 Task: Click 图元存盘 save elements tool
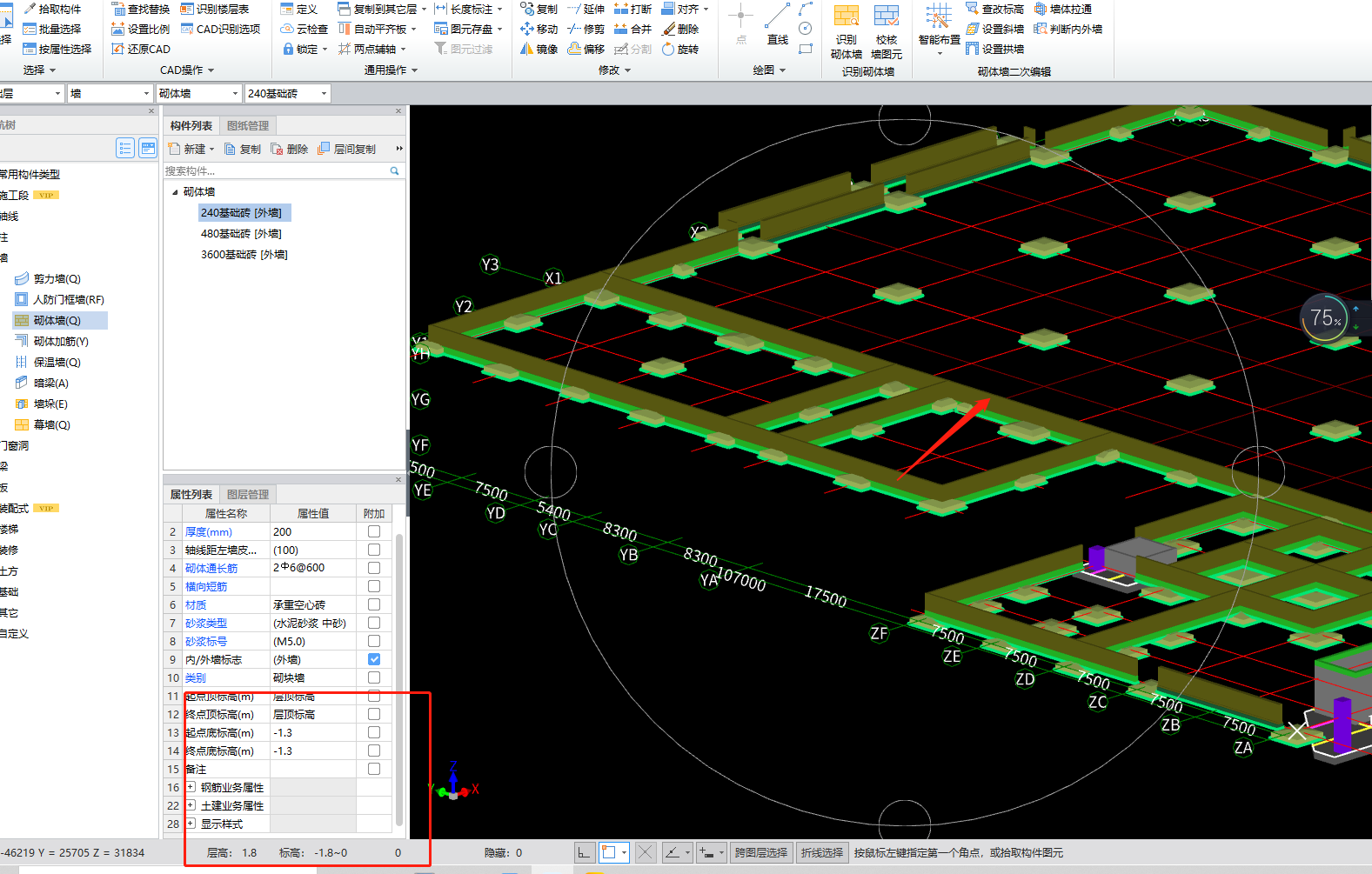click(464, 29)
